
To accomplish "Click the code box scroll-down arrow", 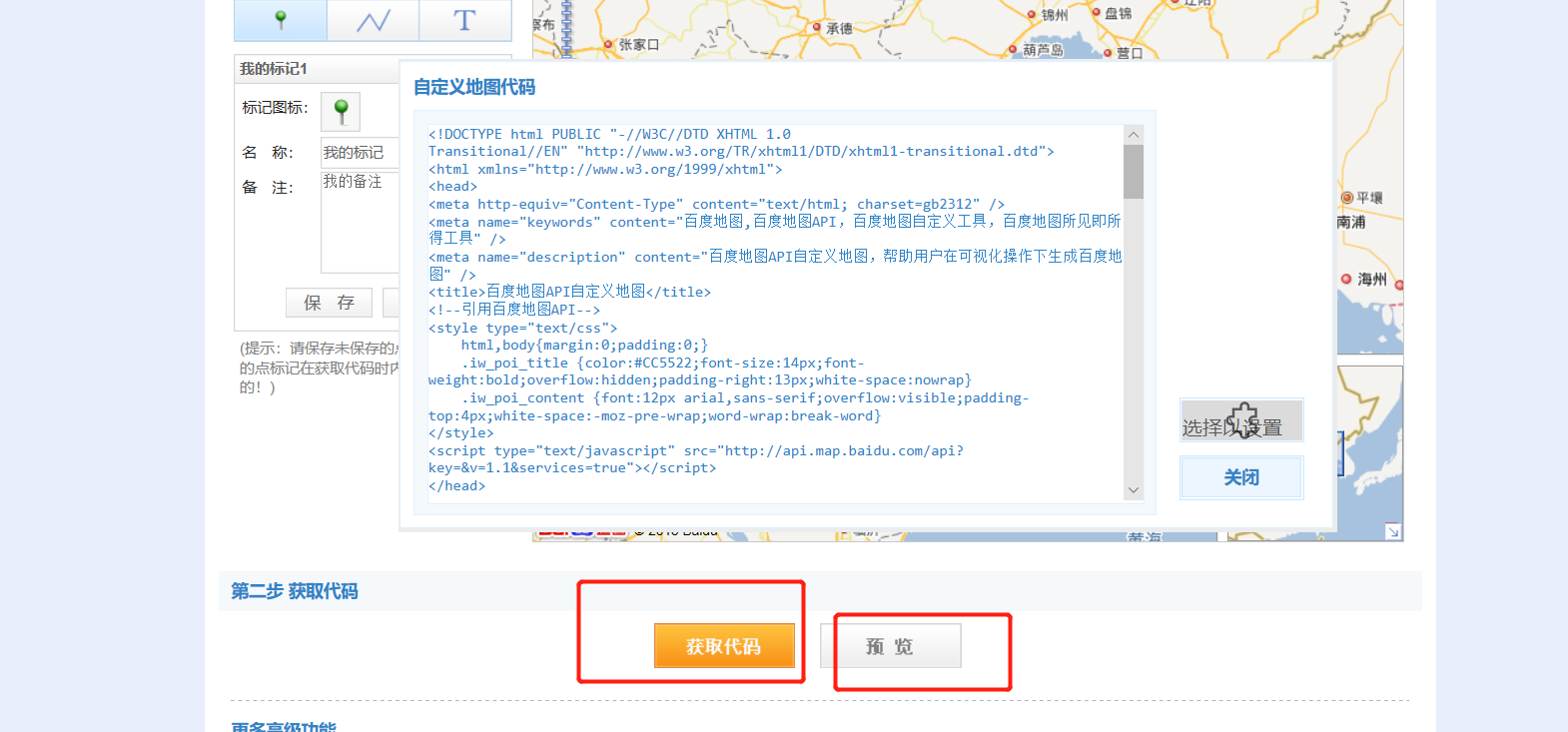I will 1133,490.
